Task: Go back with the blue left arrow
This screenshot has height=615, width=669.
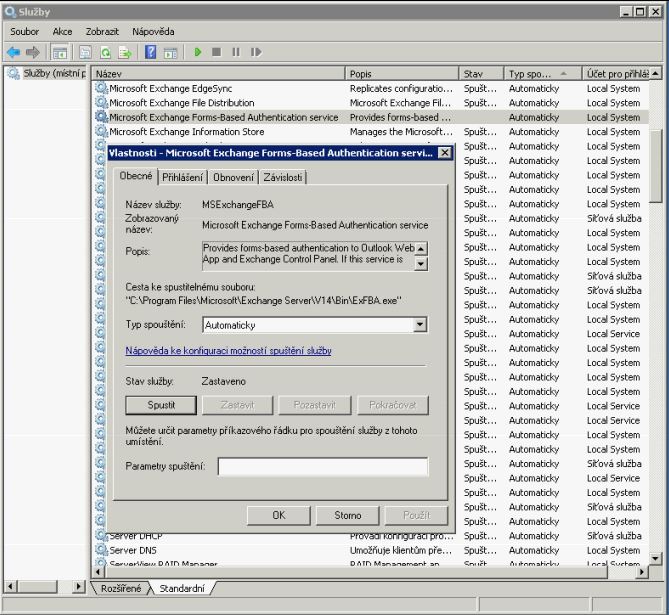Action: pos(14,52)
